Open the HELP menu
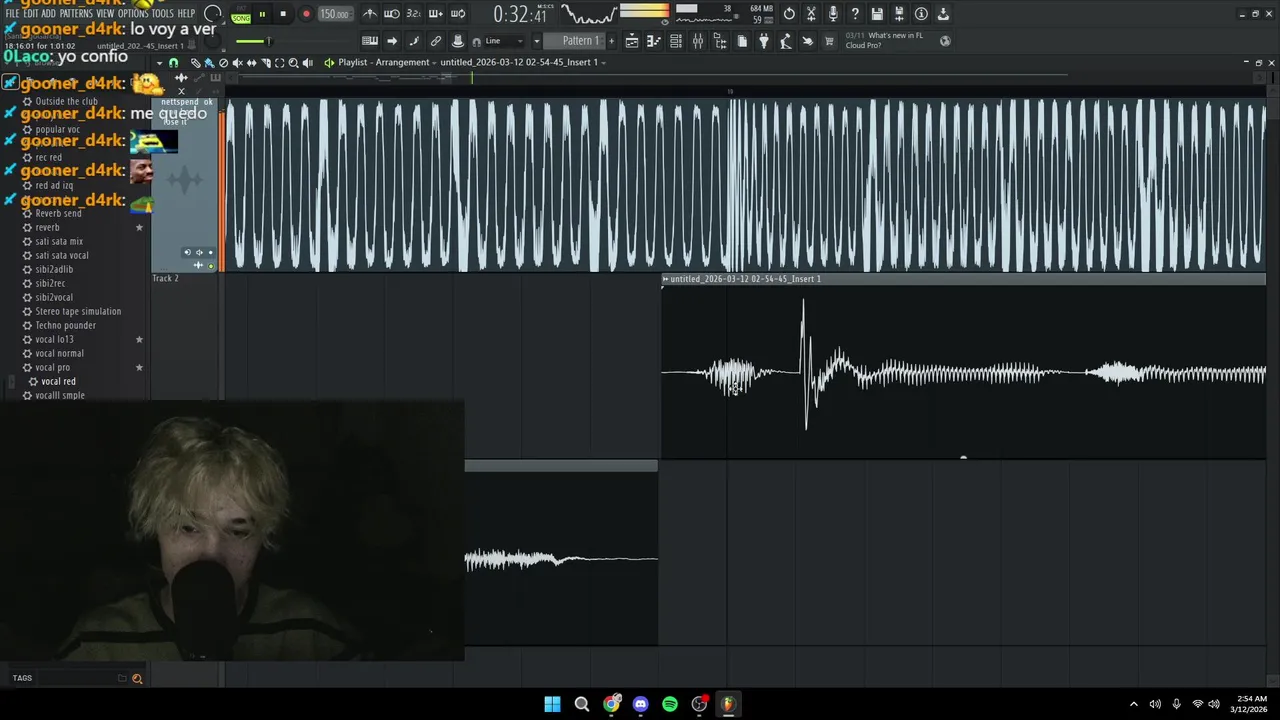This screenshot has height=720, width=1280. [187, 14]
